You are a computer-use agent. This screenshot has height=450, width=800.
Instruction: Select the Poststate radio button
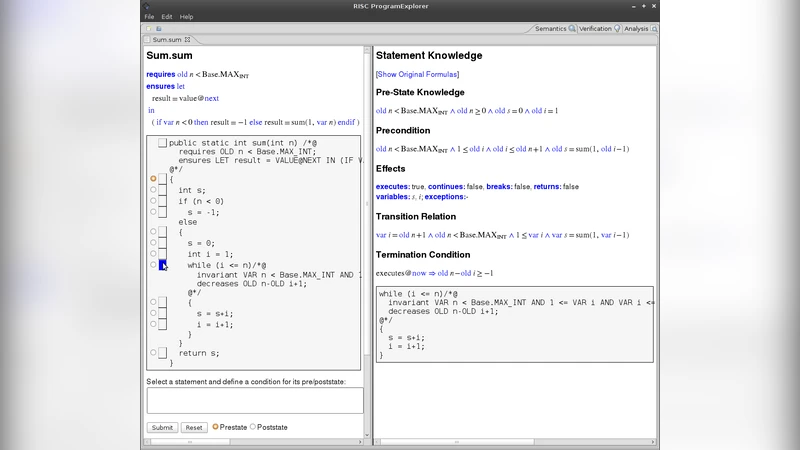252,427
